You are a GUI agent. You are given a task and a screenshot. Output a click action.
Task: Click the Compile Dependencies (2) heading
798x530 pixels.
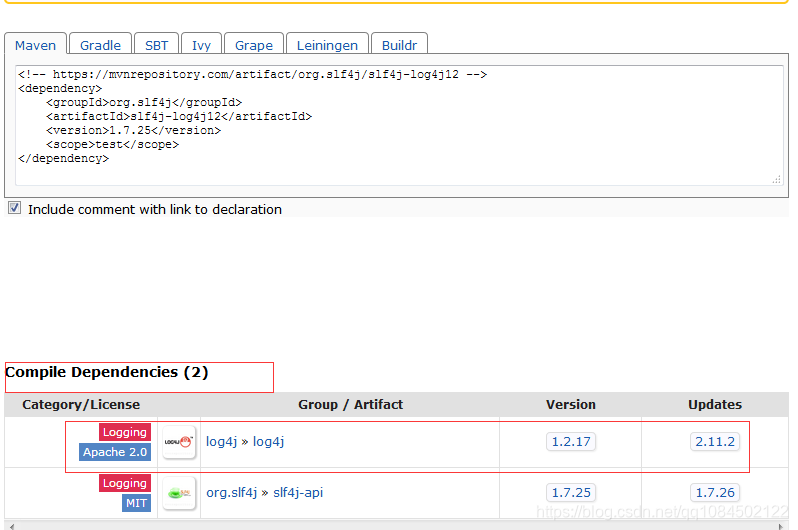107,372
